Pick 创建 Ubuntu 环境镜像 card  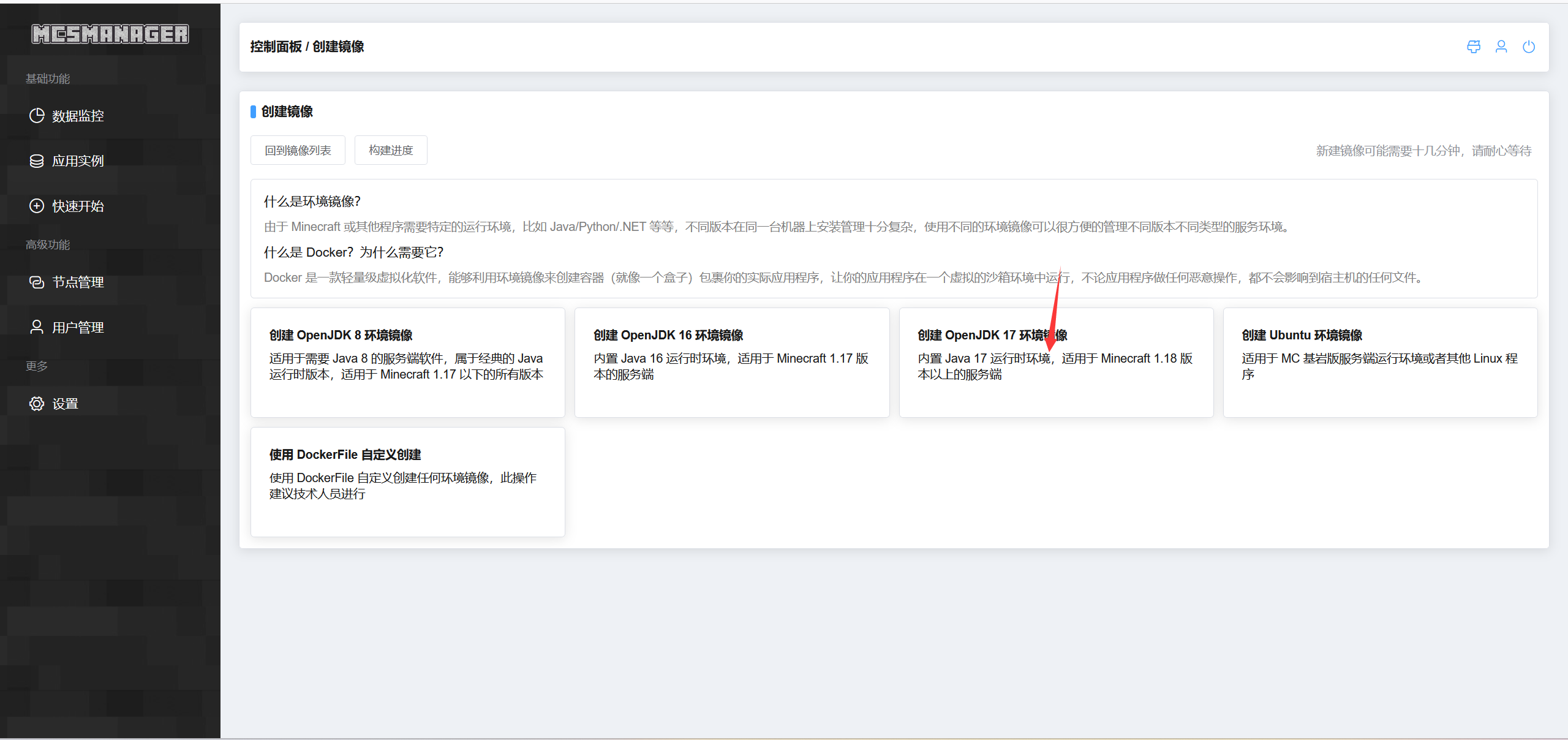pyautogui.click(x=1379, y=363)
